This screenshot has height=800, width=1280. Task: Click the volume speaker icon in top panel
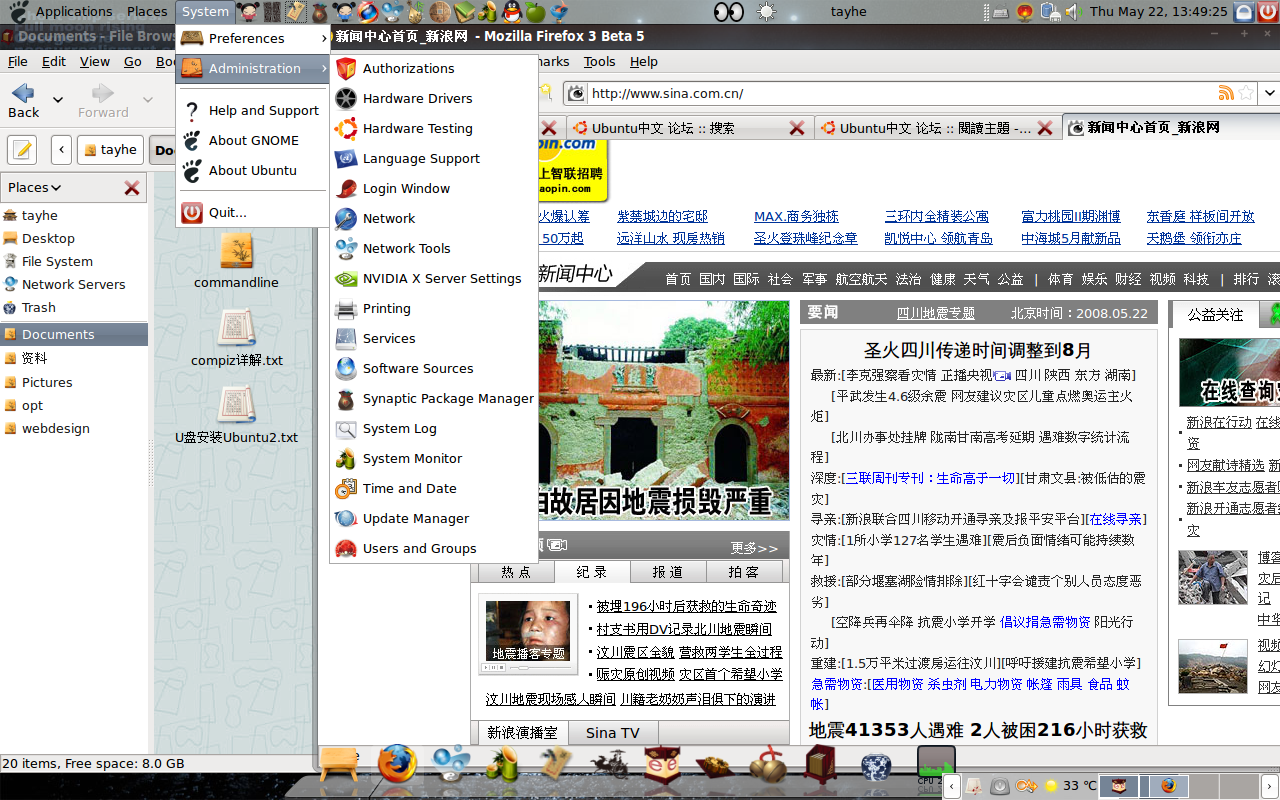tap(1074, 12)
